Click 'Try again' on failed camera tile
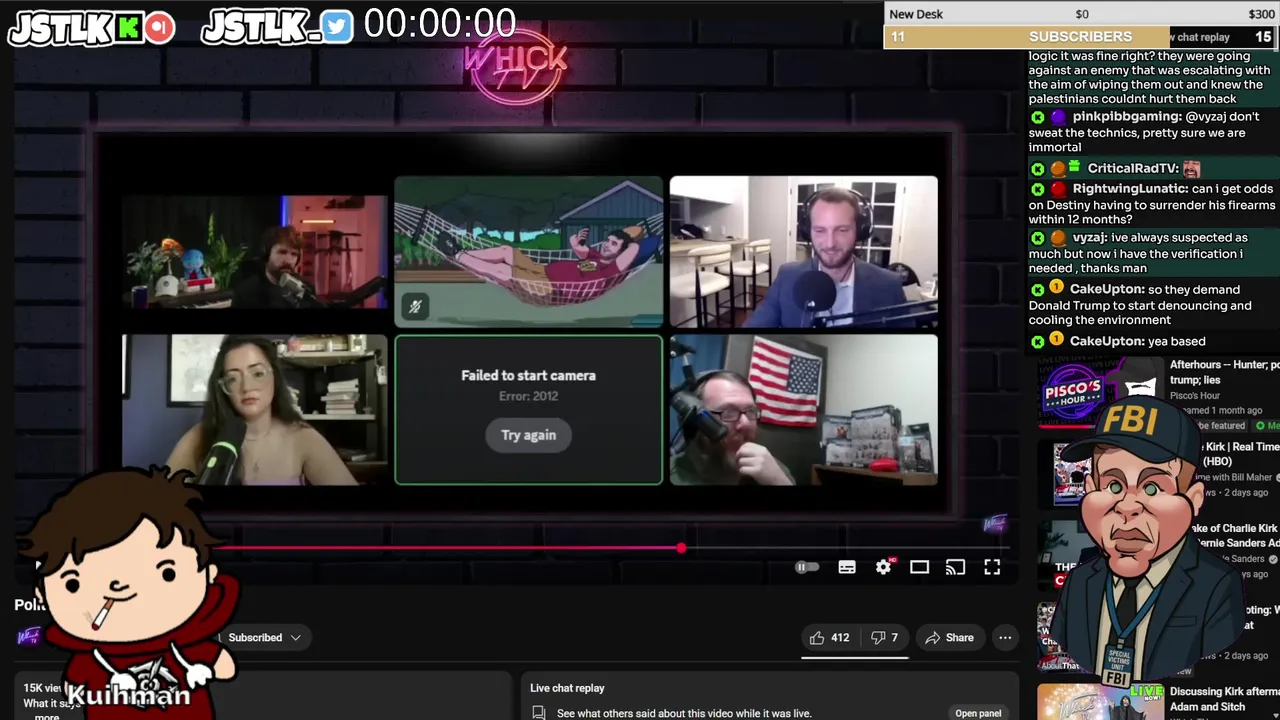Screen dimensions: 1280x720 click(528, 435)
